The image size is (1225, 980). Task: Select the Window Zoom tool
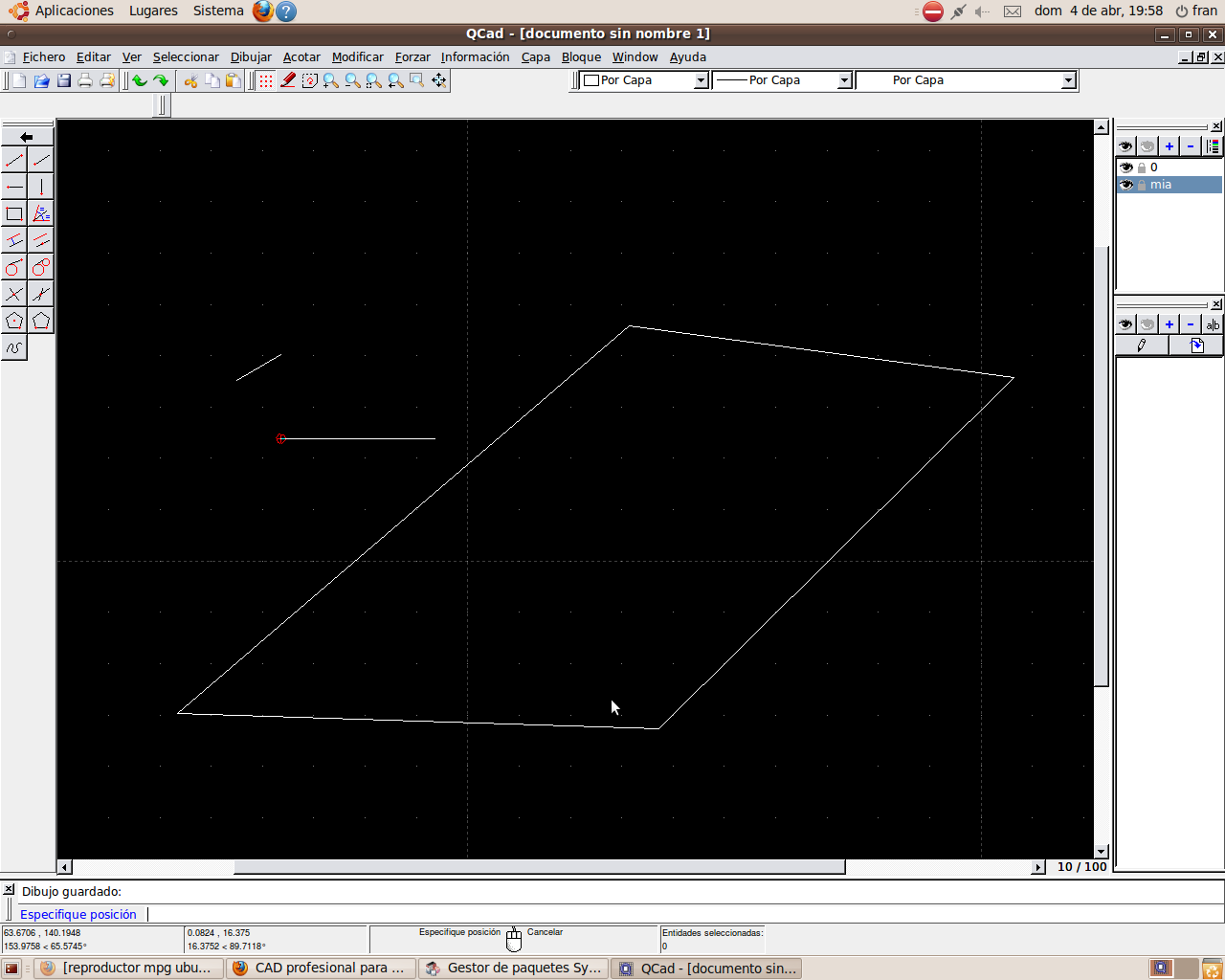(417, 80)
